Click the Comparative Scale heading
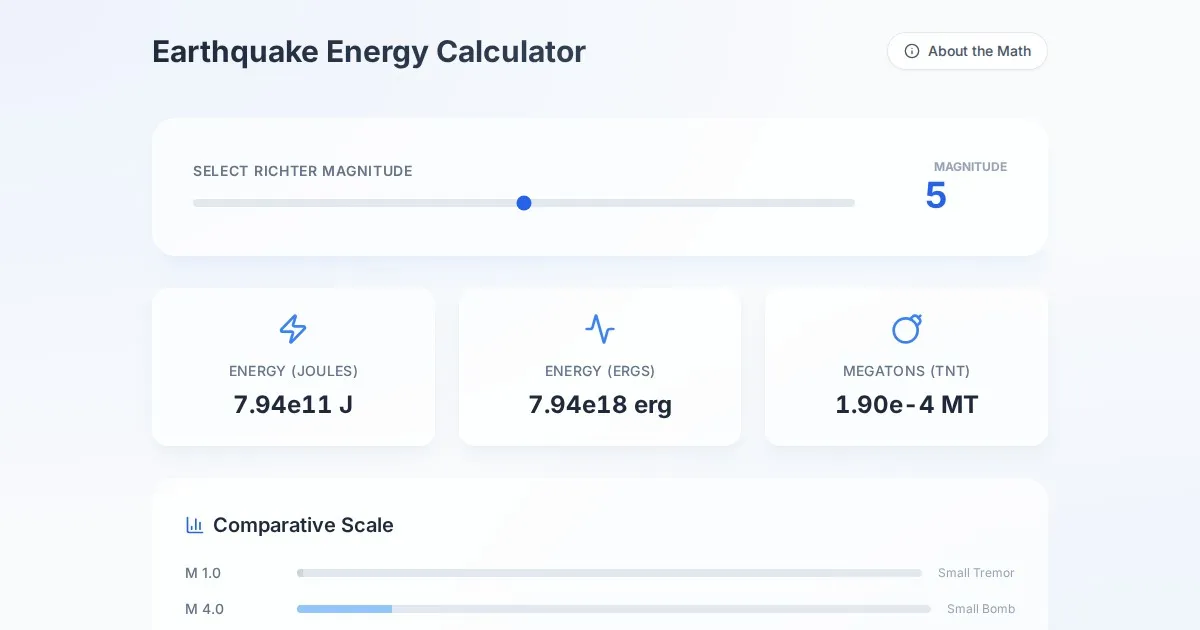 (303, 525)
